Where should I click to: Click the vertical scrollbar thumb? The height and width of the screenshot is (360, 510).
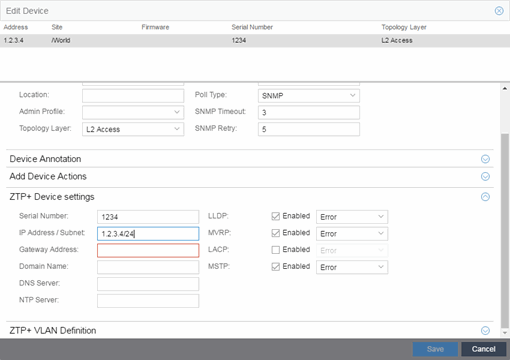(505, 230)
